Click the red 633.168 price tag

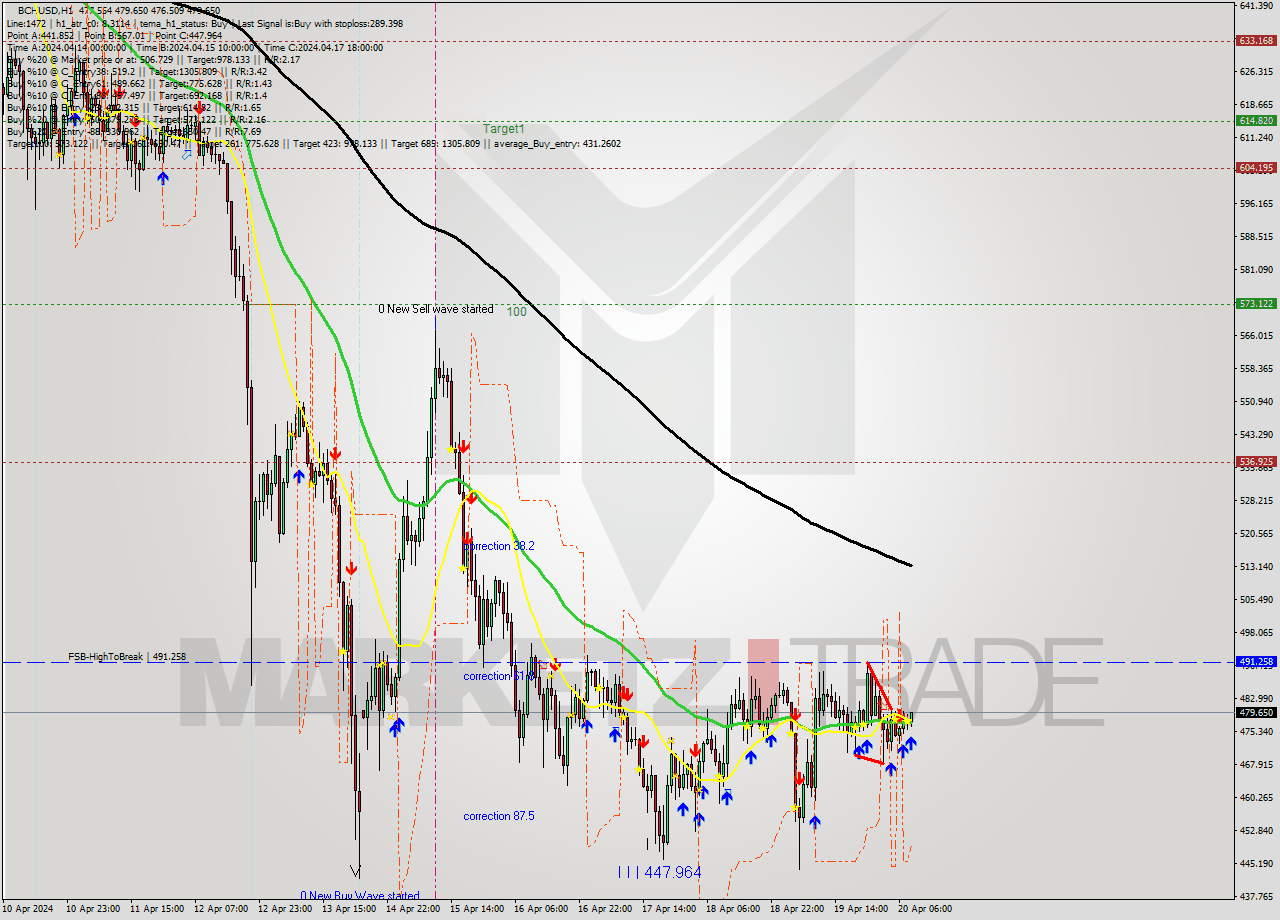click(1256, 41)
